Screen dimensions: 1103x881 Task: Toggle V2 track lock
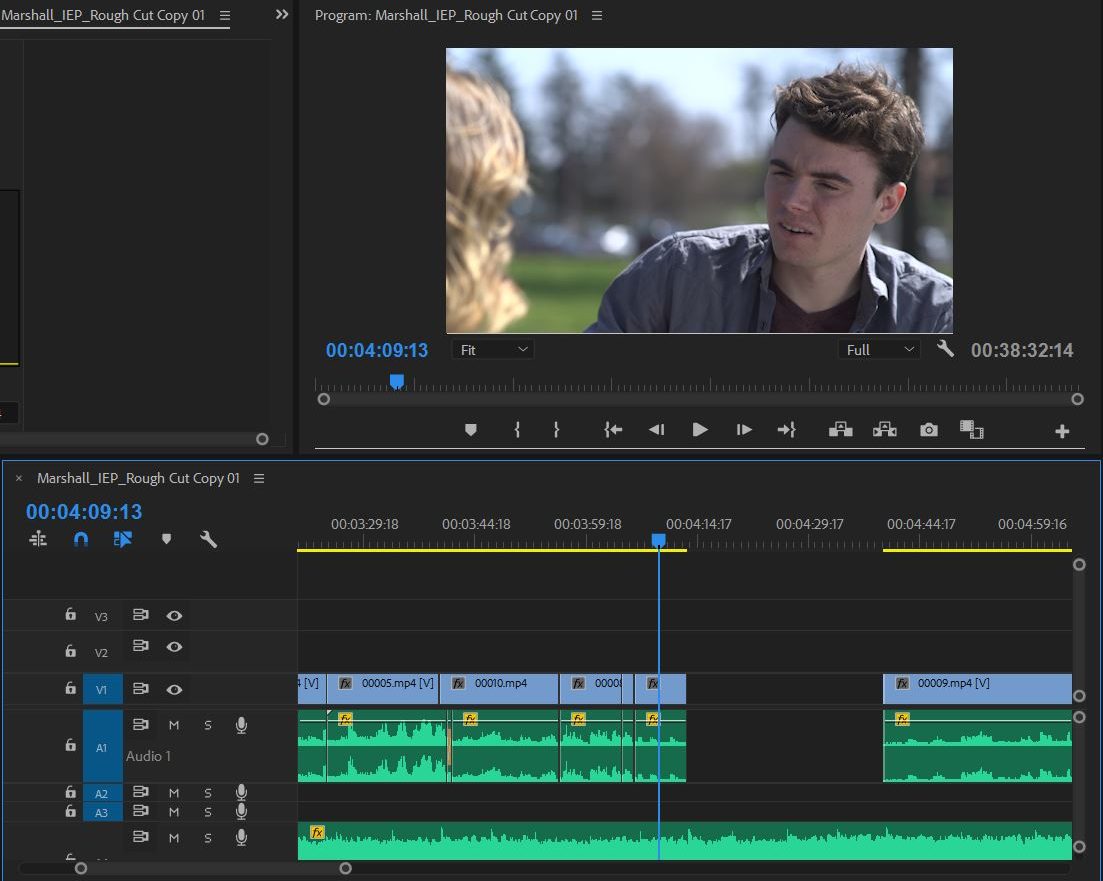(x=70, y=651)
